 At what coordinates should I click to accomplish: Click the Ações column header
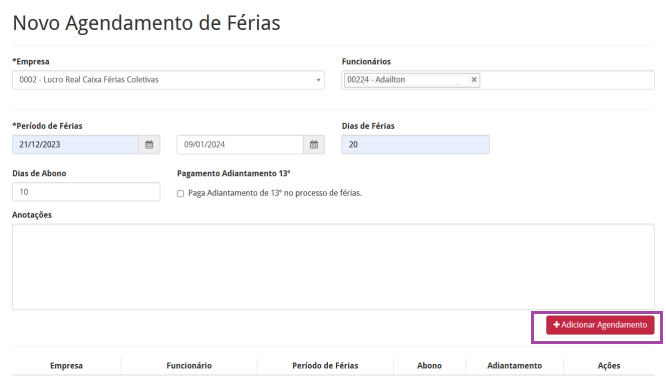point(609,365)
